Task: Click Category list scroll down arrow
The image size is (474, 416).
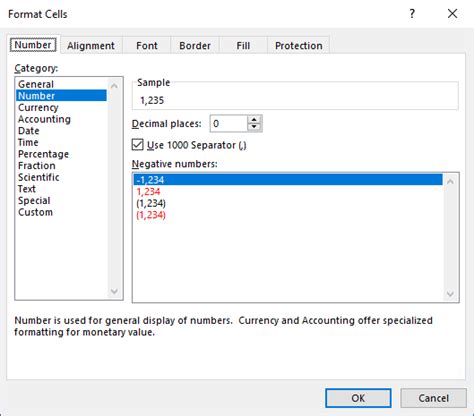Action: (114, 292)
